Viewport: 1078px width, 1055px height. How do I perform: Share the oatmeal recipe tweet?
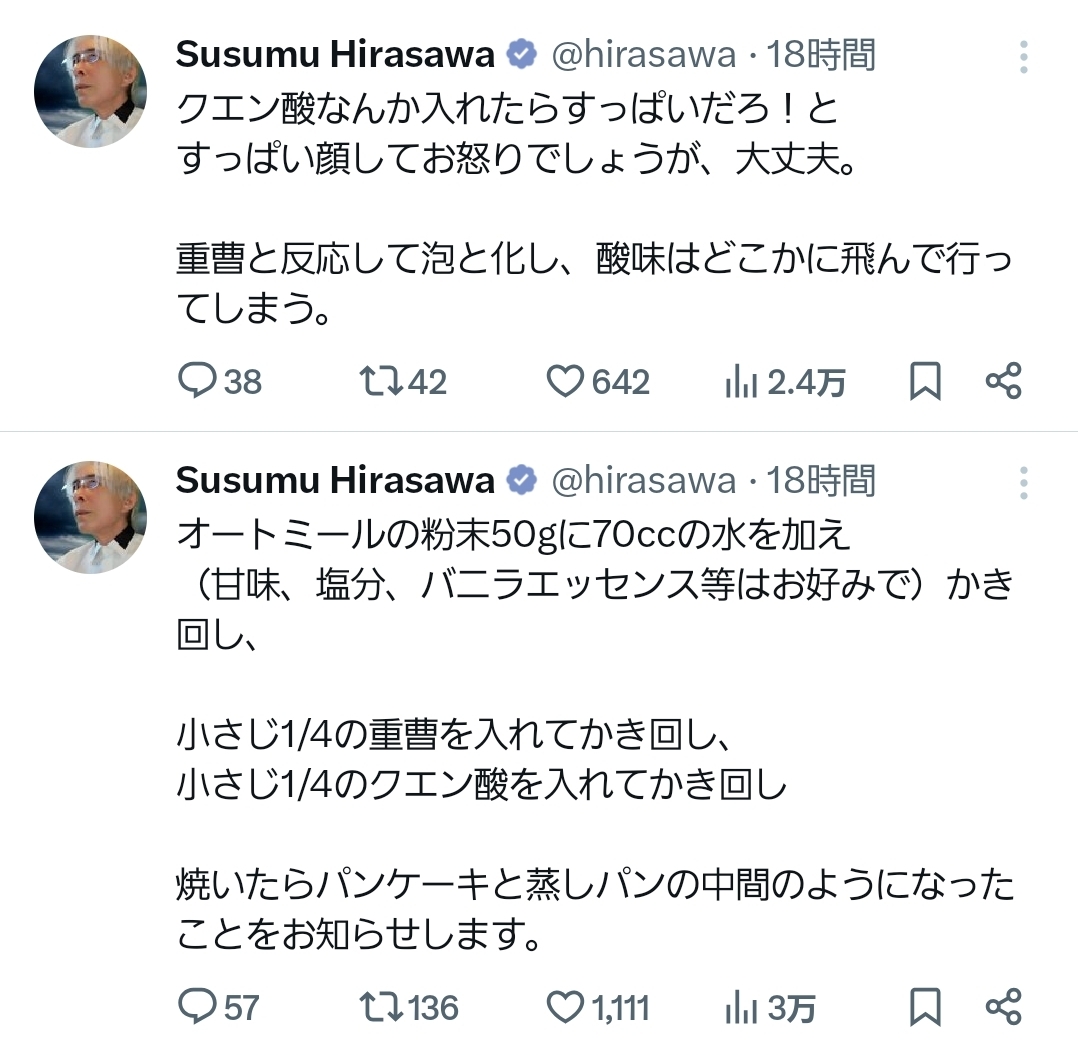[x=1003, y=1007]
